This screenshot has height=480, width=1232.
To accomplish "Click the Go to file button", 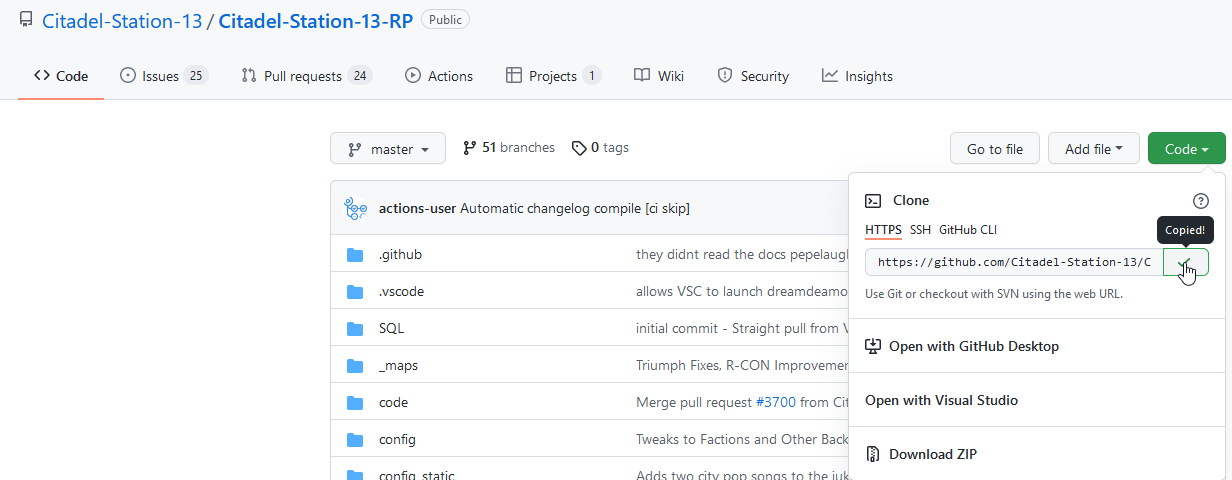I will [x=994, y=149].
